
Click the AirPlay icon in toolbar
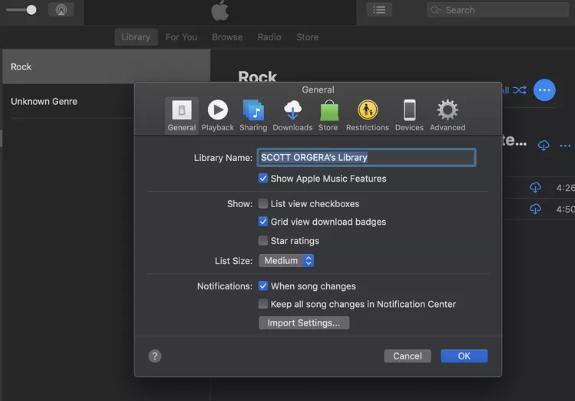(61, 10)
